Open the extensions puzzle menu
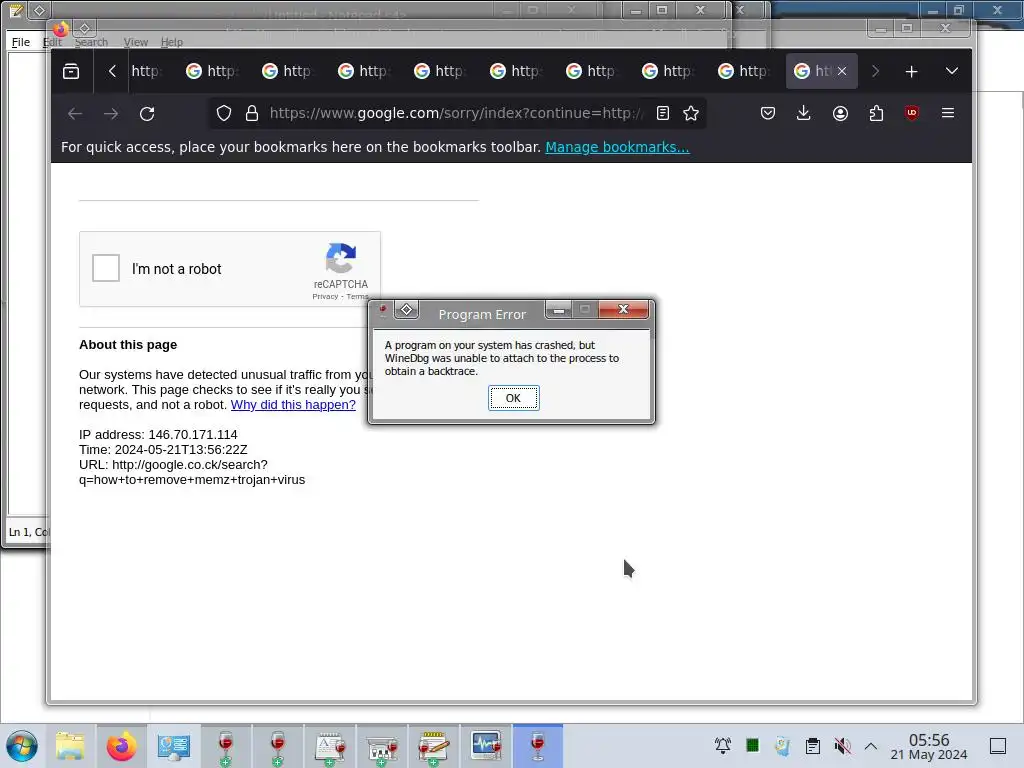Image resolution: width=1024 pixels, height=768 pixels. [876, 114]
